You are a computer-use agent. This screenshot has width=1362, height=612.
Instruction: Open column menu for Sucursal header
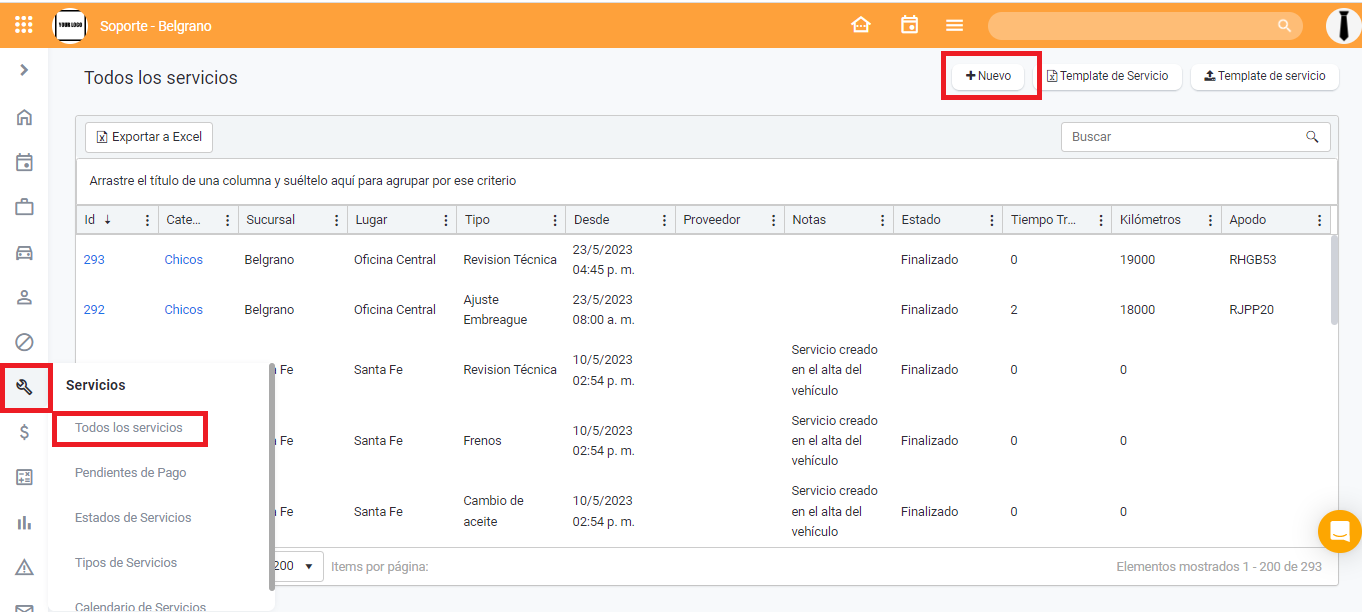point(336,220)
